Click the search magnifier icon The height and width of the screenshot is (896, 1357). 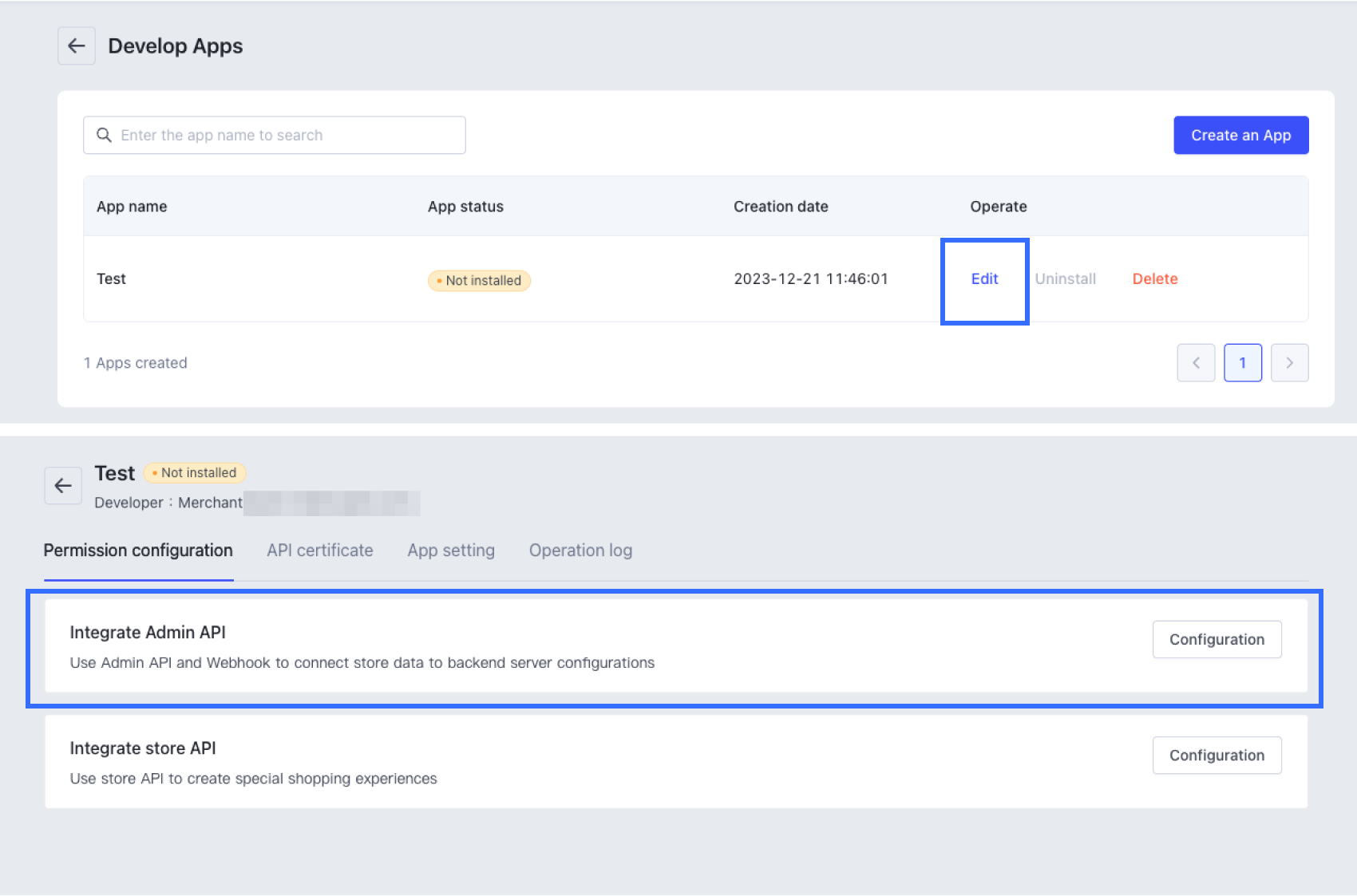point(105,135)
